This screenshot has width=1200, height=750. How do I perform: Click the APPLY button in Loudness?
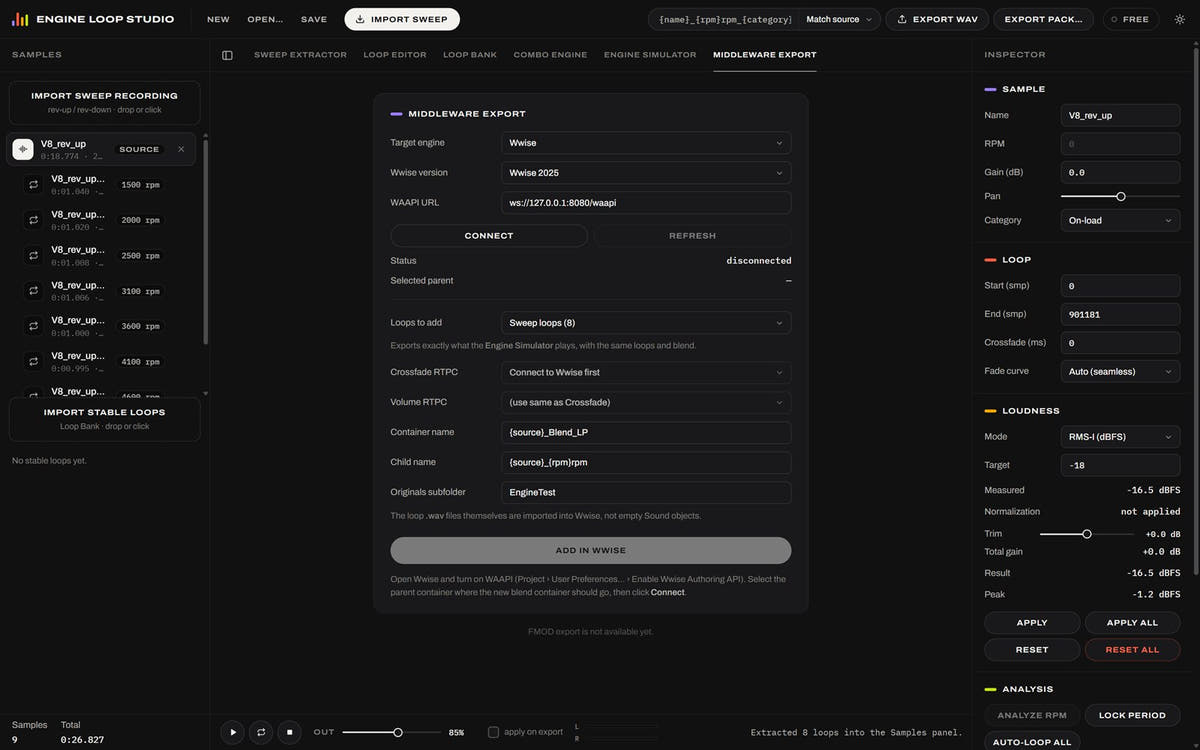coord(1032,623)
